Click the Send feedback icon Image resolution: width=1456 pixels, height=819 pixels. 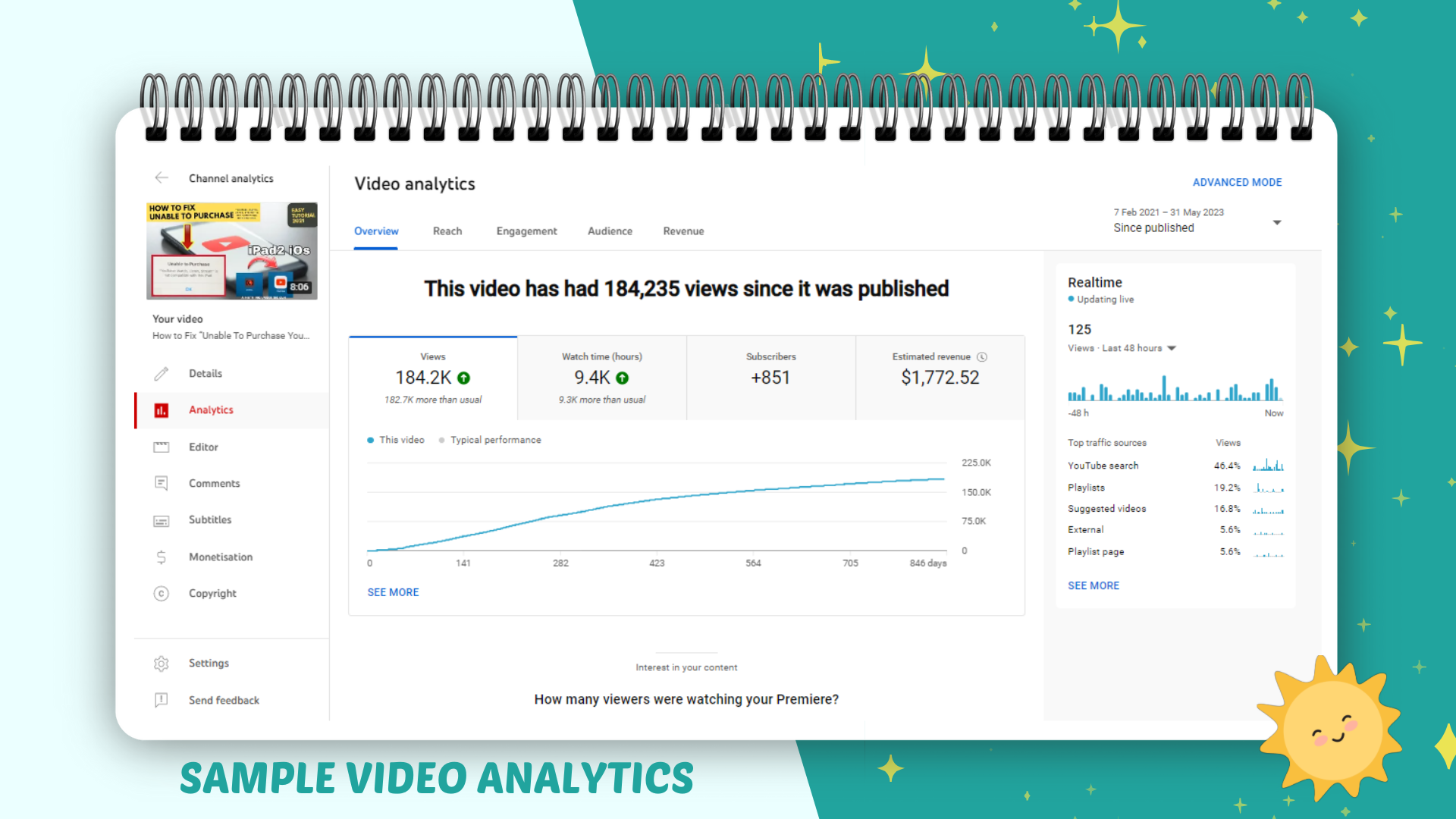coord(162,700)
